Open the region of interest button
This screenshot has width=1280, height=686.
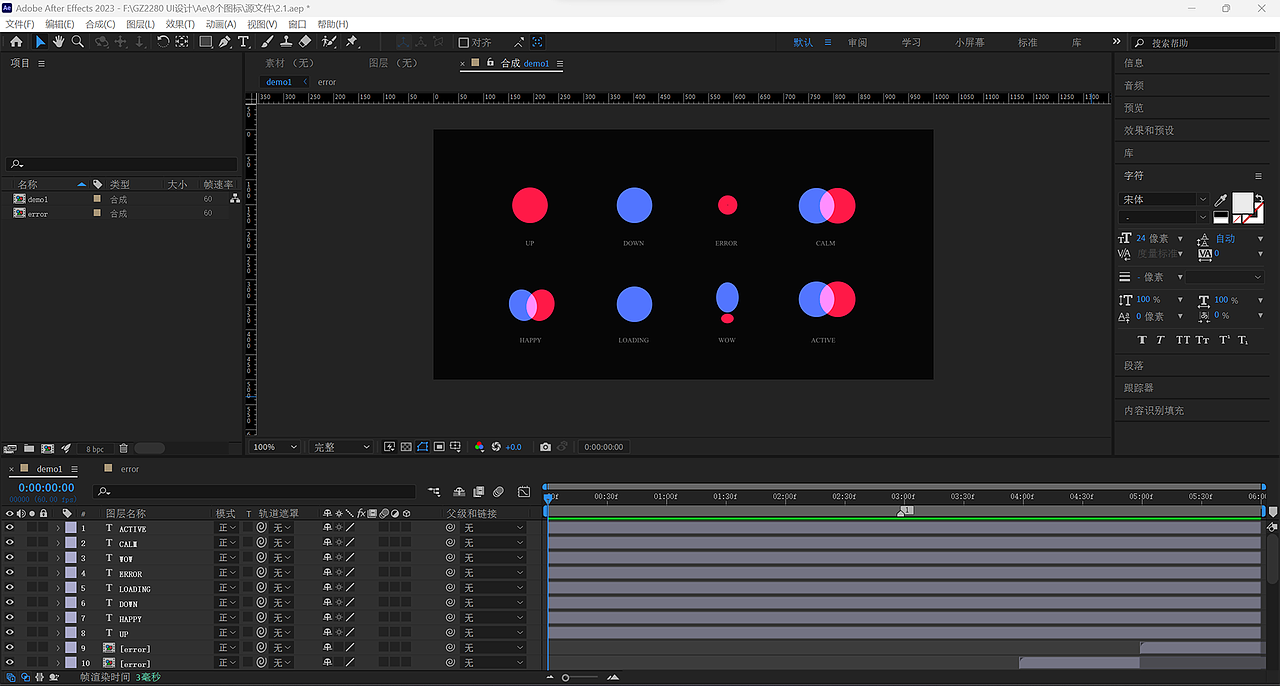439,447
